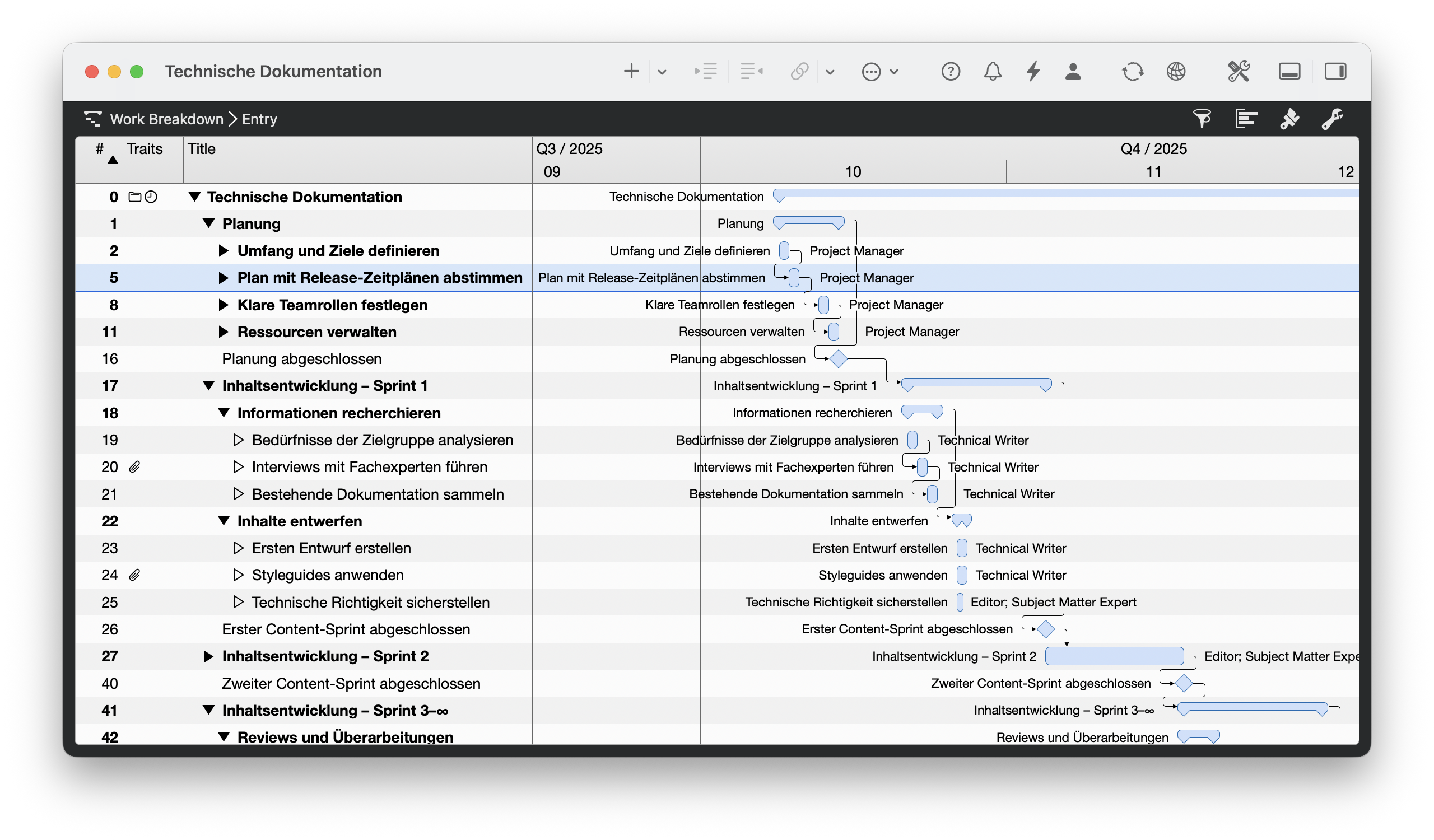Click the filter funnel icon
The height and width of the screenshot is (840, 1434).
(x=1202, y=118)
